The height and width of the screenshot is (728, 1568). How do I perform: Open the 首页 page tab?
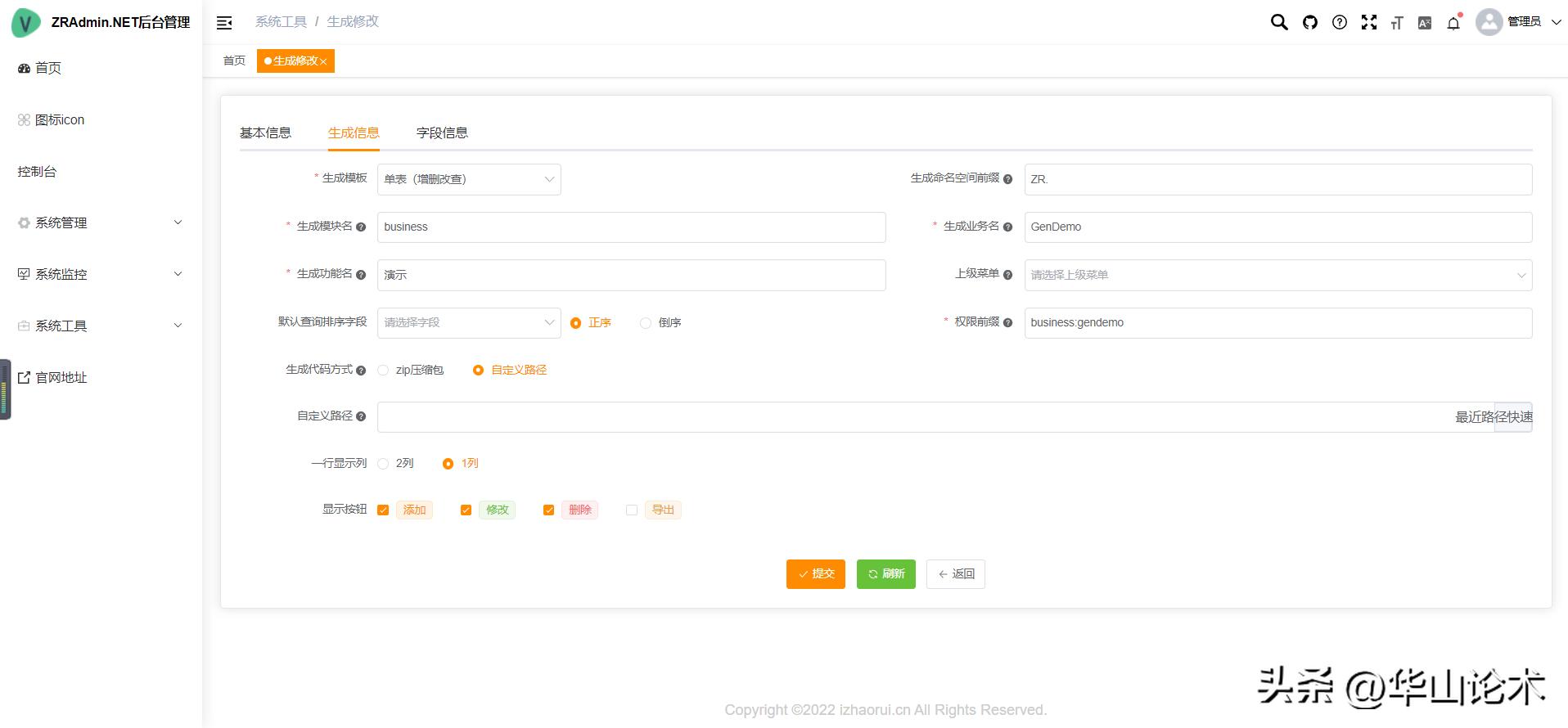pos(234,61)
